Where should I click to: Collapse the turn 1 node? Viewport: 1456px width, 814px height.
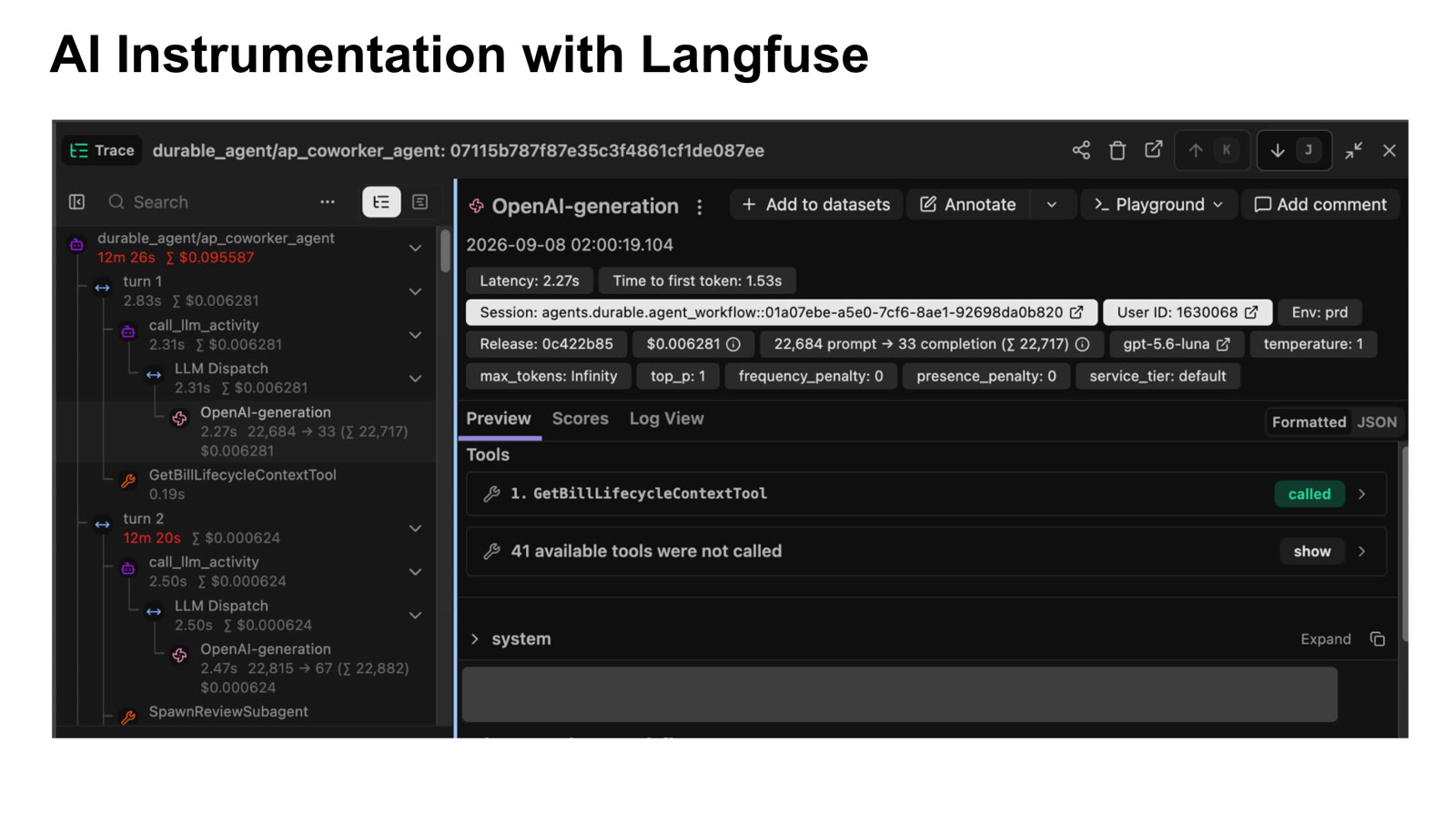tap(415, 291)
